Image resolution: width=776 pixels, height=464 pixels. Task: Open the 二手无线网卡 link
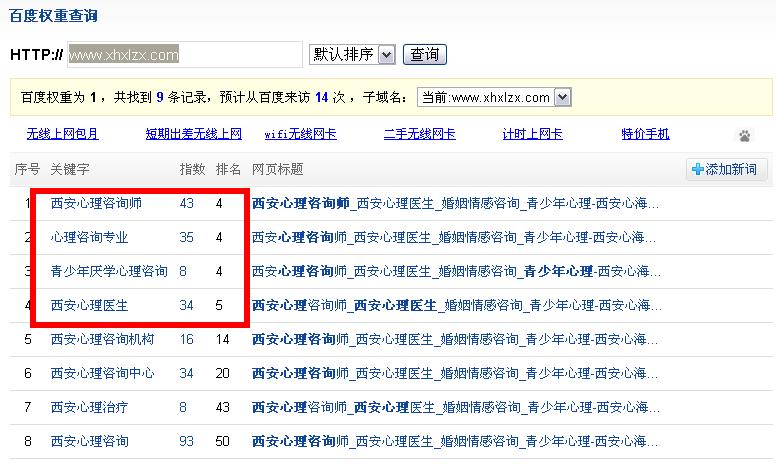point(419,134)
